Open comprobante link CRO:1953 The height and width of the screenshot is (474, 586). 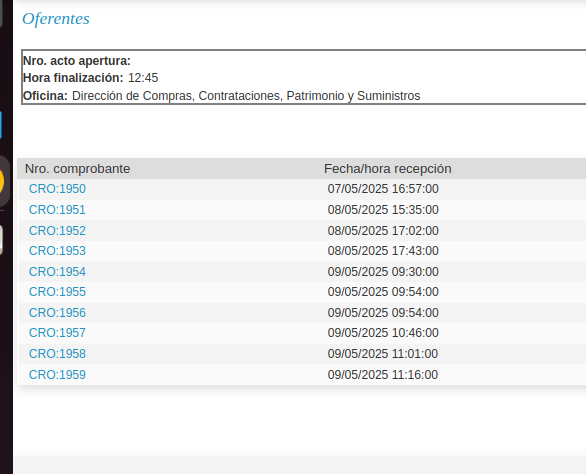point(57,251)
